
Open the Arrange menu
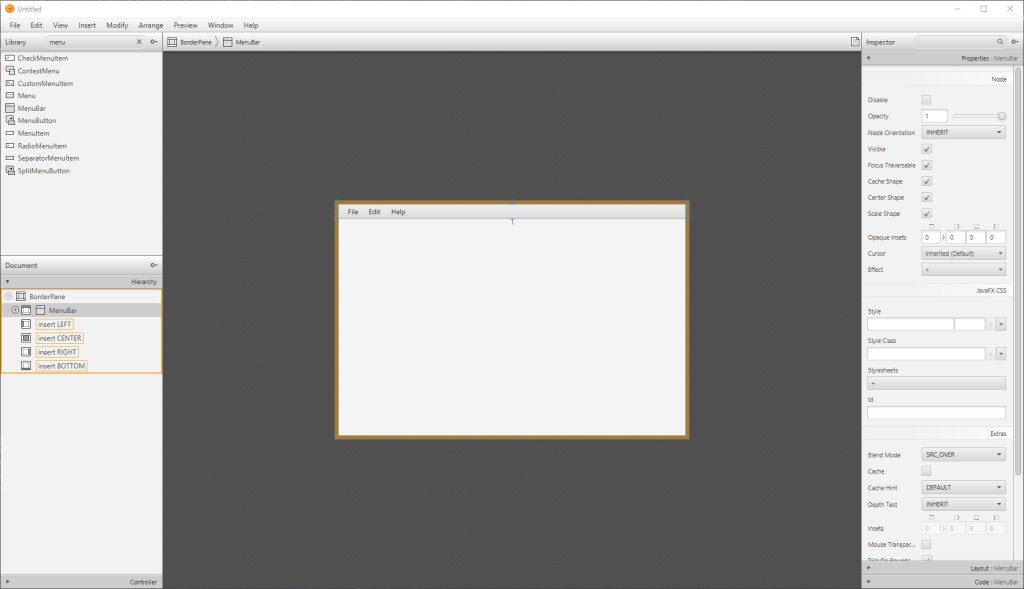(x=151, y=25)
